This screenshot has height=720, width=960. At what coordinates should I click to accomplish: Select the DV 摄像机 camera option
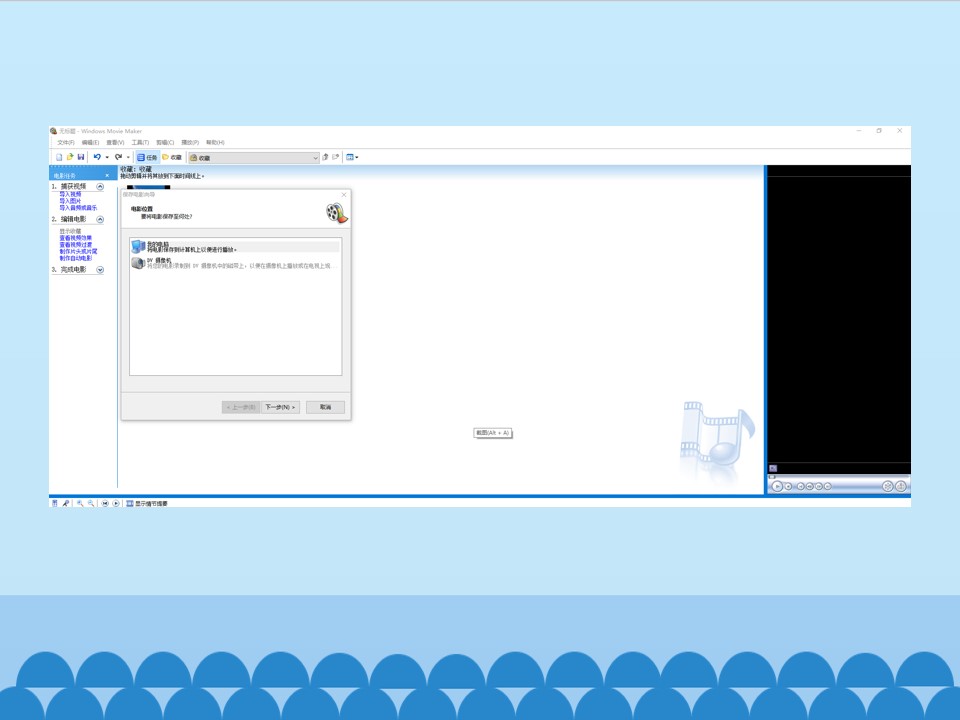235,263
